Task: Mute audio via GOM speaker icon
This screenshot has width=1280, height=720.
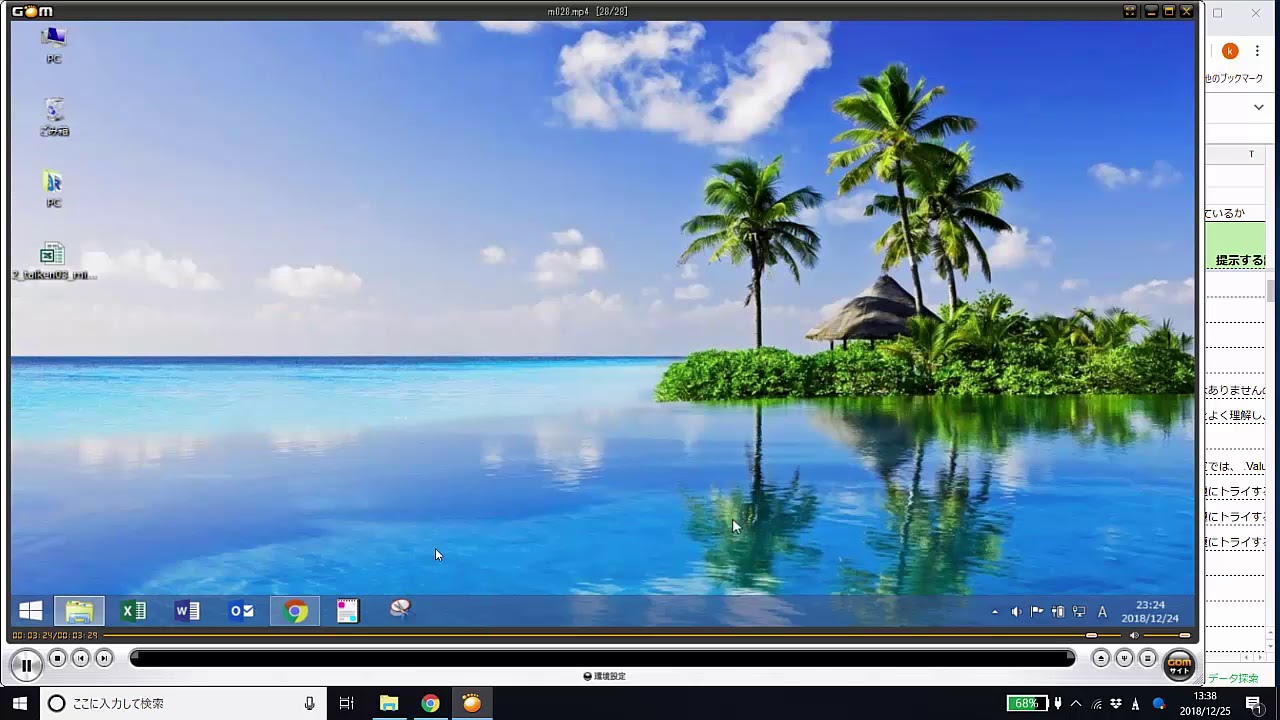Action: [1134, 635]
